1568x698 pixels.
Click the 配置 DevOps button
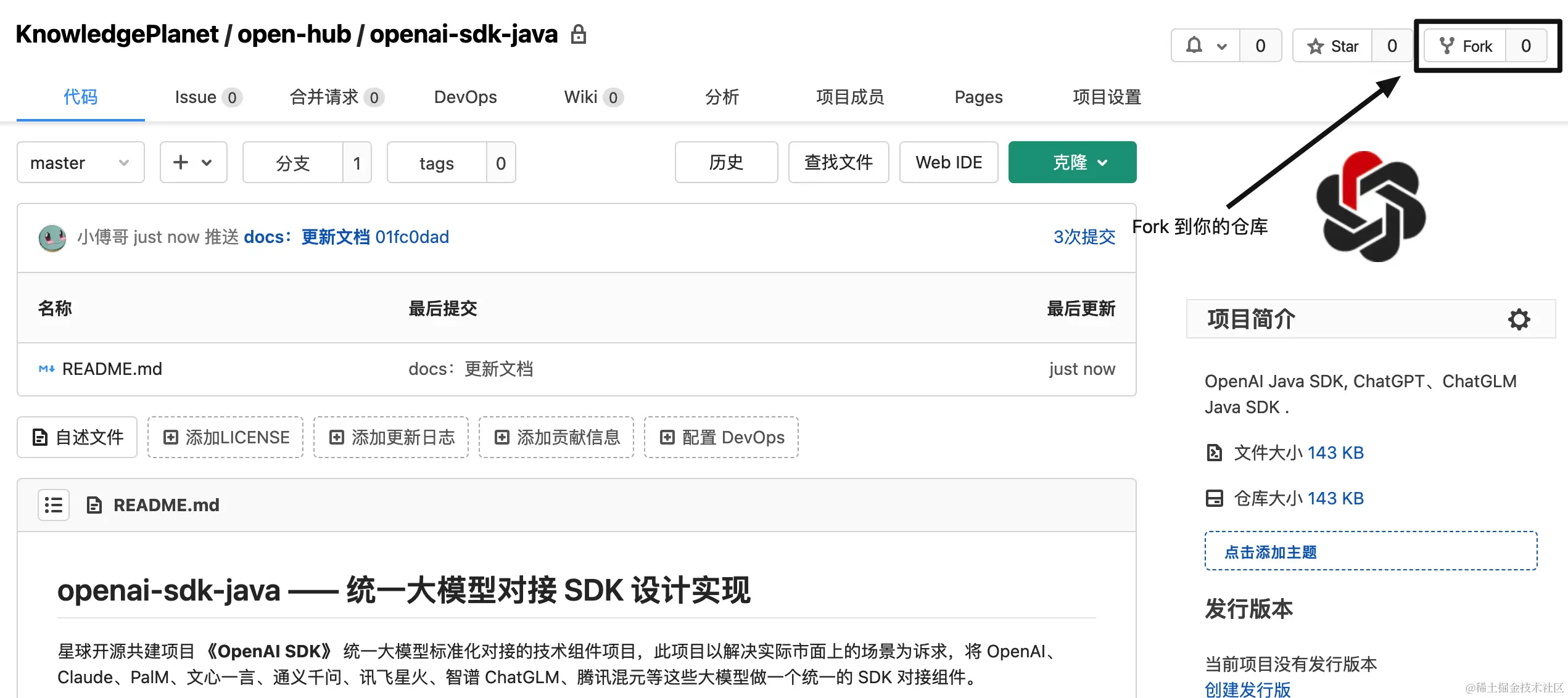(x=721, y=437)
